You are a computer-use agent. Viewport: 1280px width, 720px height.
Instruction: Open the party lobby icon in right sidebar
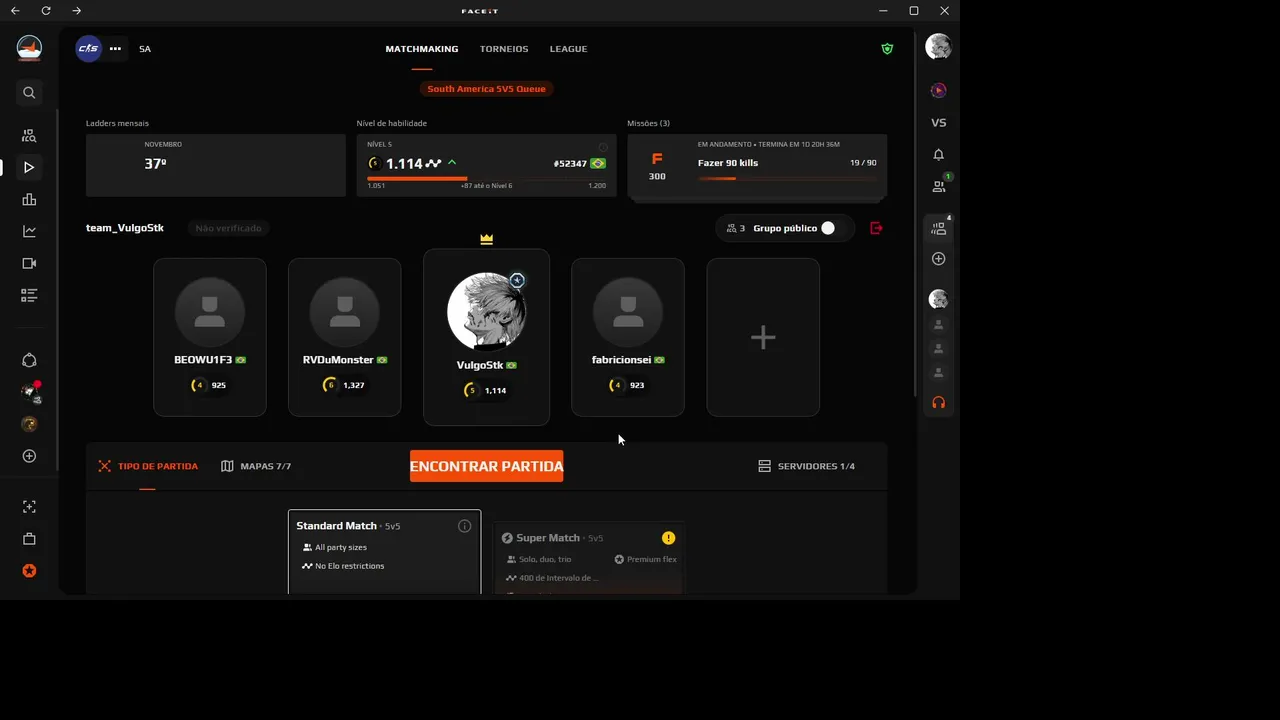tap(939, 227)
